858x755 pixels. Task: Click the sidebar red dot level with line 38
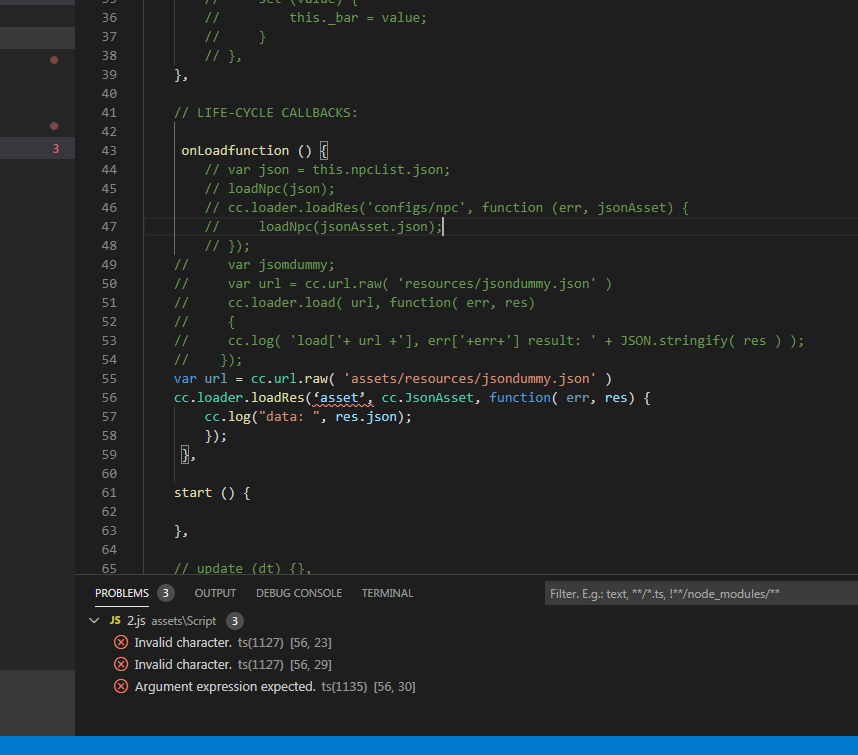[54, 60]
